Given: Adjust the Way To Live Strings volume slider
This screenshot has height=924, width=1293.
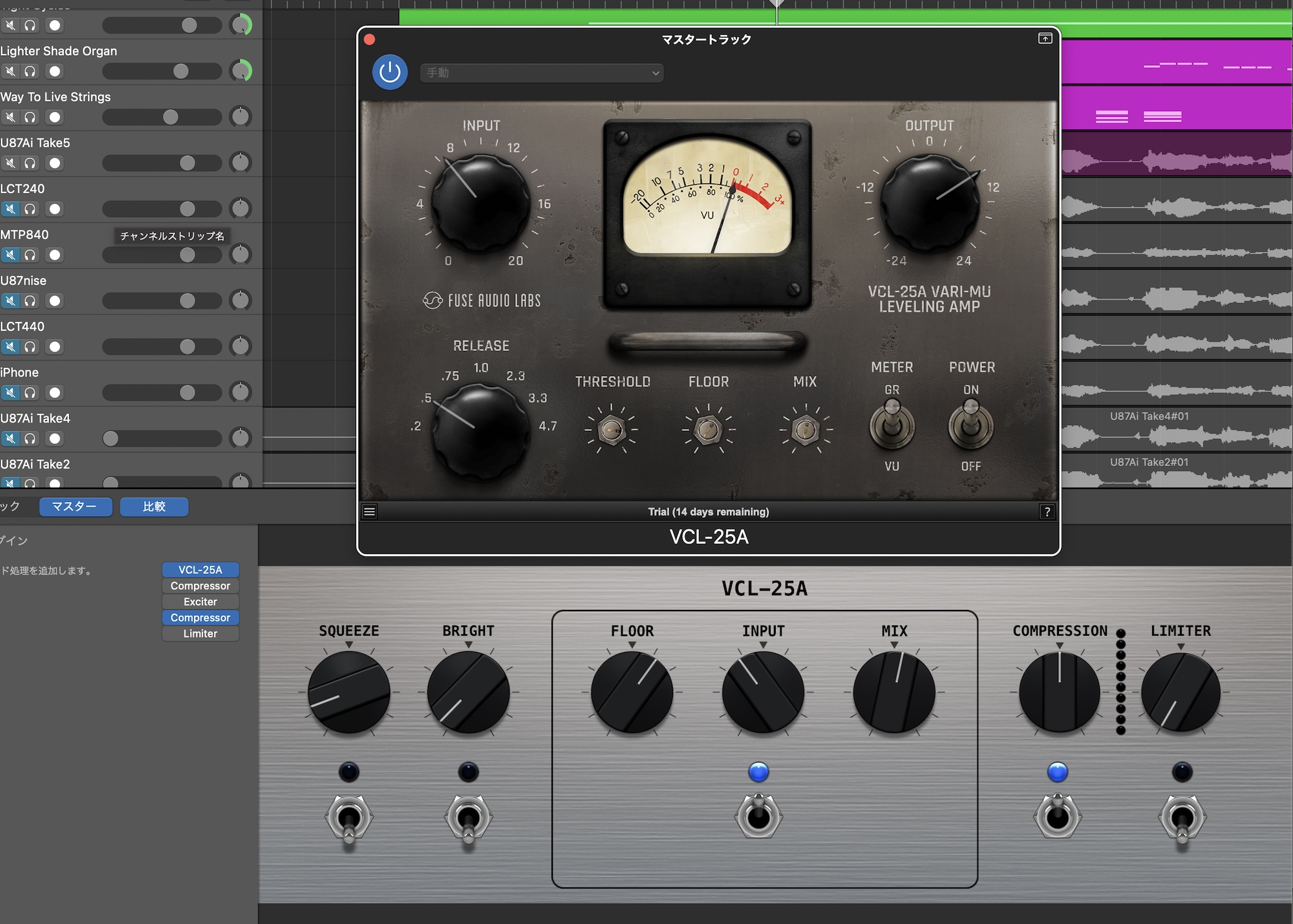Looking at the screenshot, I should 162,117.
